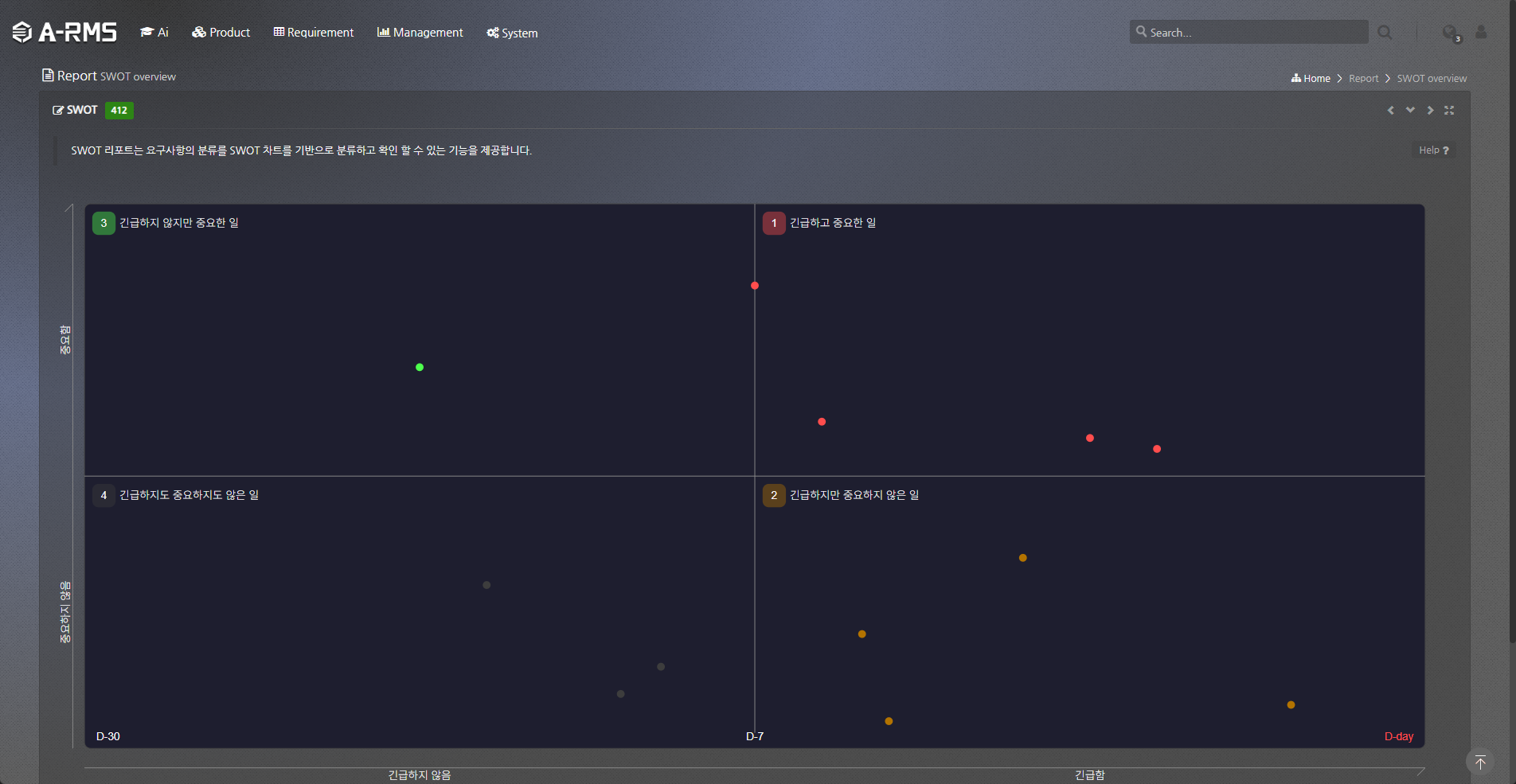Click the Help button
This screenshot has width=1516, height=784.
tap(1433, 150)
